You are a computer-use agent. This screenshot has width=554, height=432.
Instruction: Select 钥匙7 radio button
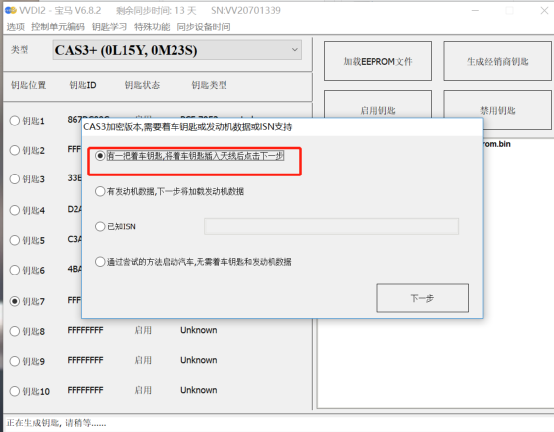(x=14, y=301)
